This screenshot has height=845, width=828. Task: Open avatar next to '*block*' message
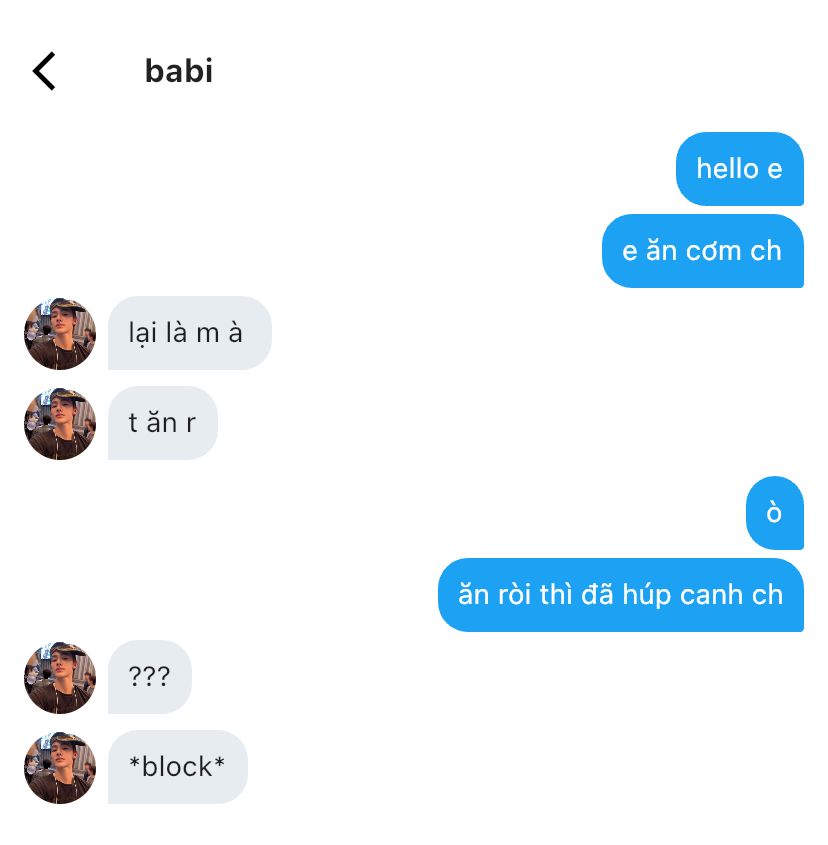click(x=60, y=768)
